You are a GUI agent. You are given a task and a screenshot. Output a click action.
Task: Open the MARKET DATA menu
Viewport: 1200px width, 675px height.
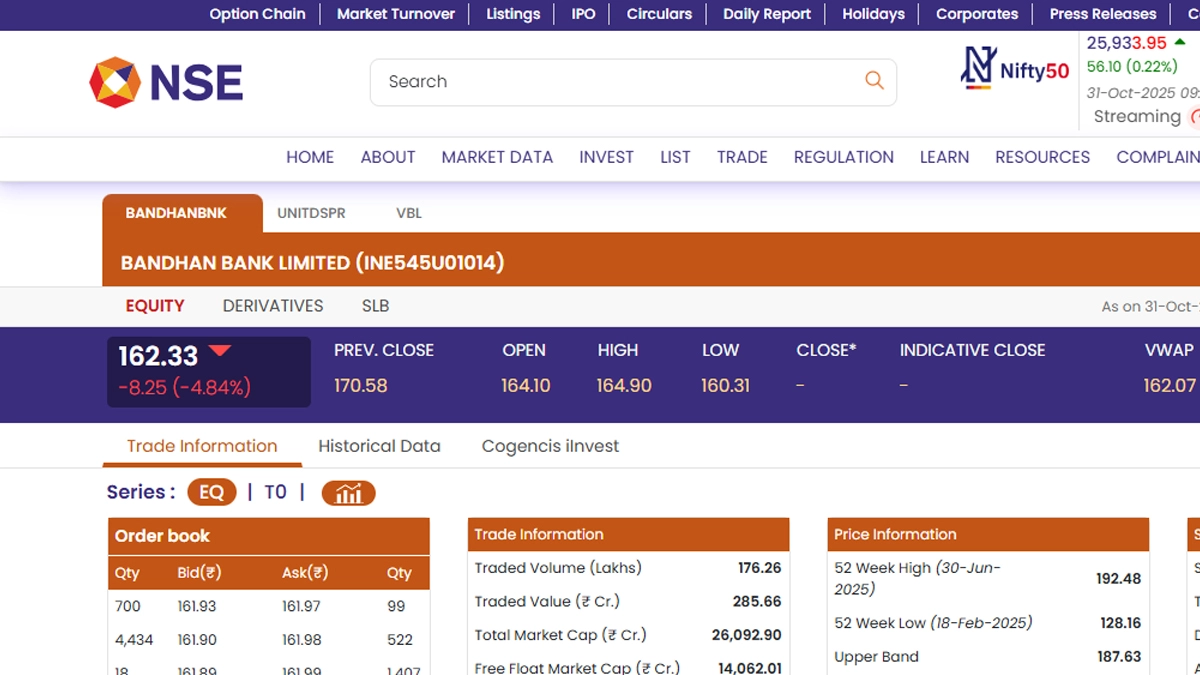(497, 157)
